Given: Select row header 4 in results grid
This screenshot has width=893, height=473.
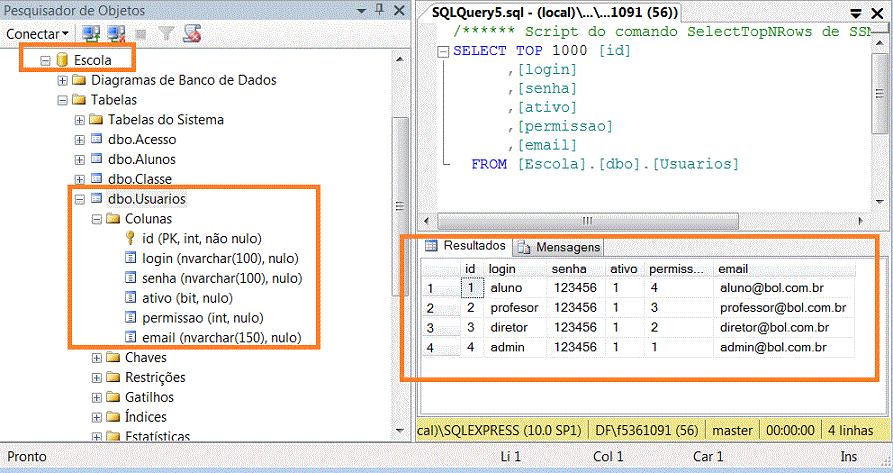Looking at the screenshot, I should (440, 348).
